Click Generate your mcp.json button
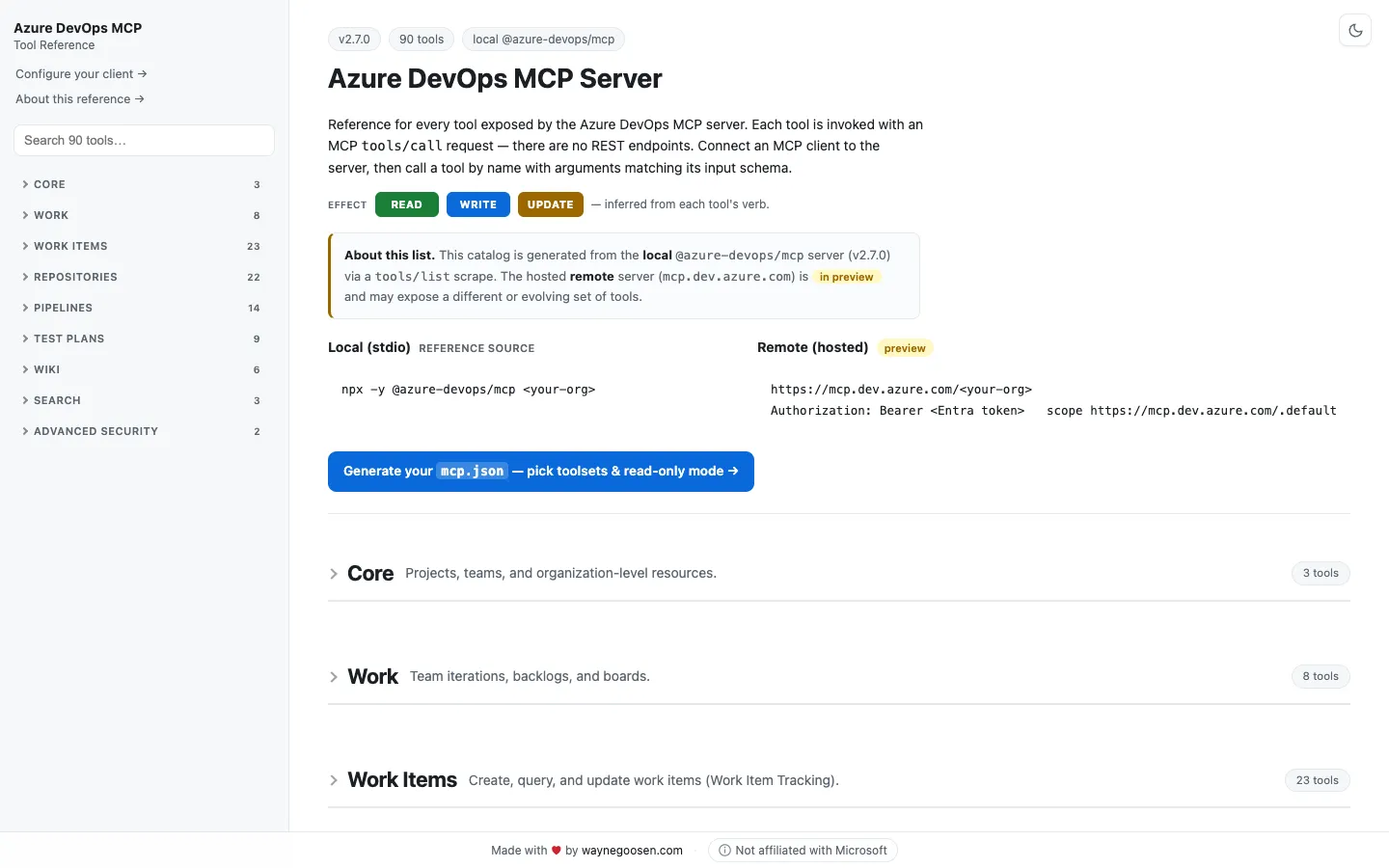 pos(541,472)
